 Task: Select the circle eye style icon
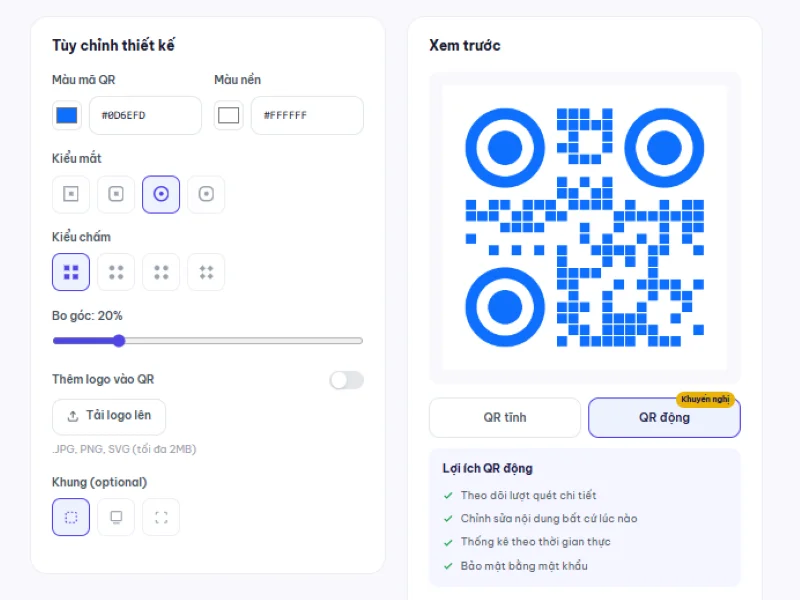pos(161,194)
